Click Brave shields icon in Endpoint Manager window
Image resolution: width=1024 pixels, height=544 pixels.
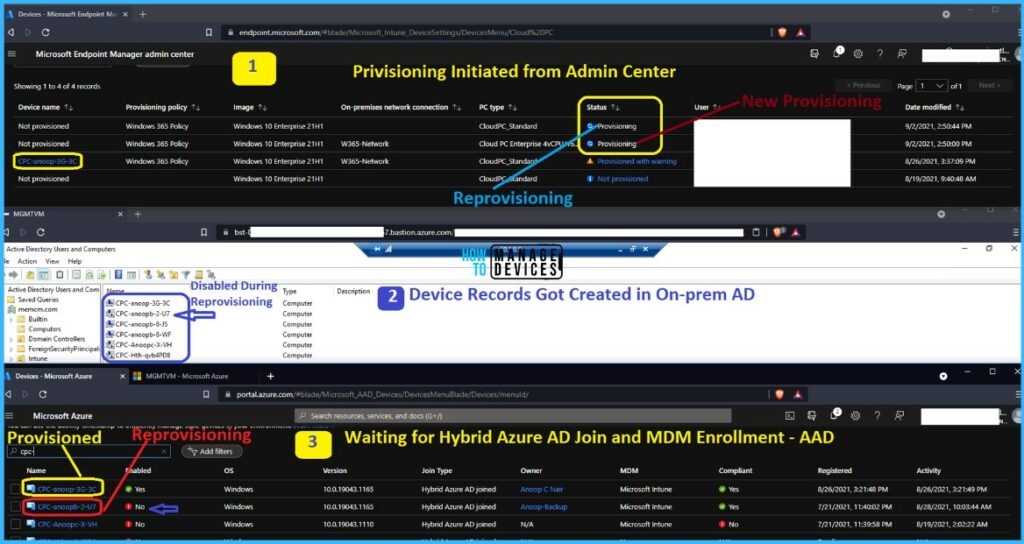pos(782,32)
